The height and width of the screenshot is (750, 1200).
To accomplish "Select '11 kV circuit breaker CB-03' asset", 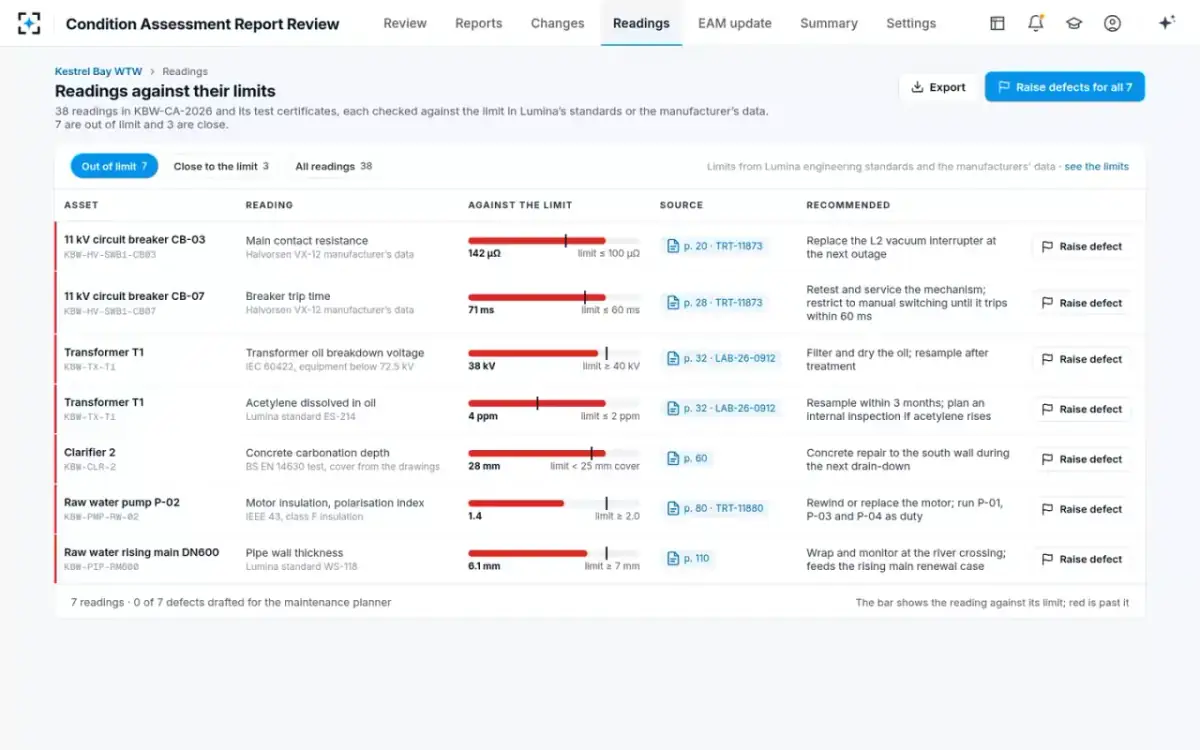I will (134, 240).
